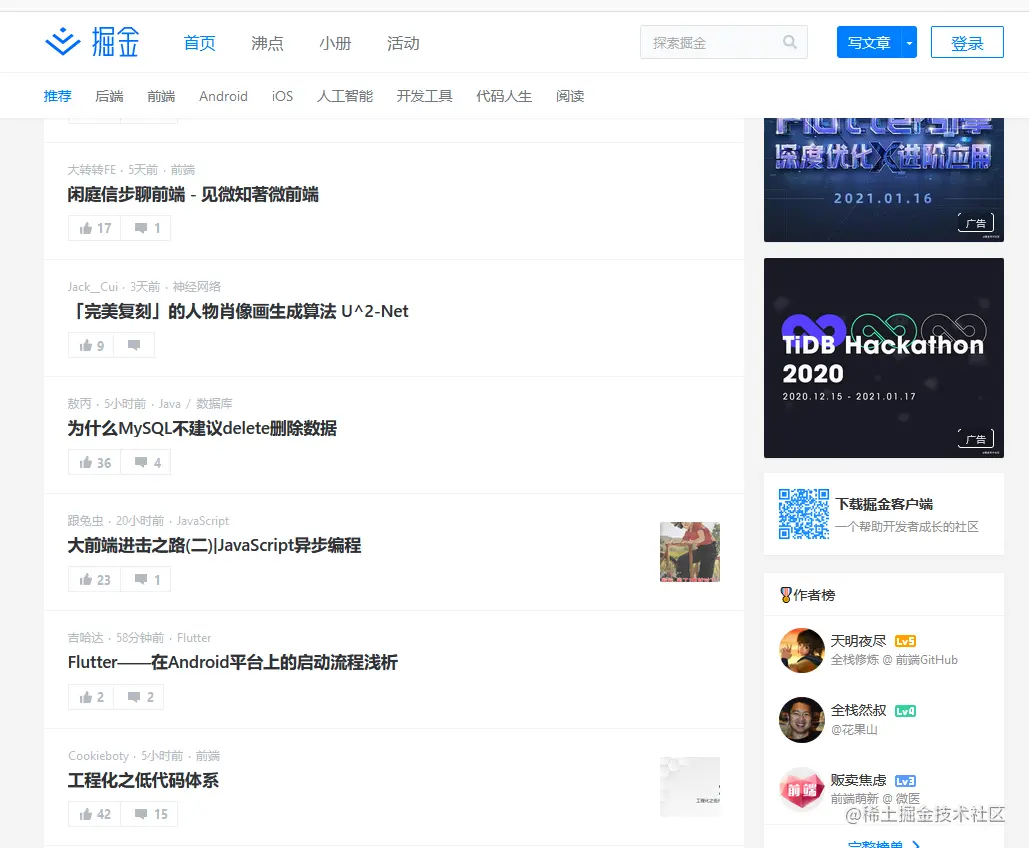
Task: Open article 为什么MySQL不建议delete删除数据
Action: tap(202, 429)
